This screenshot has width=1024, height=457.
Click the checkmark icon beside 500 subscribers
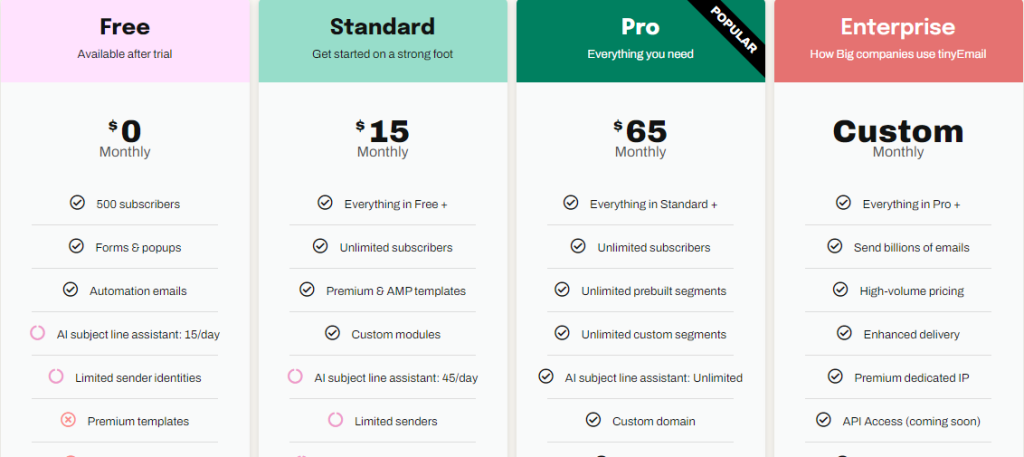[x=77, y=203]
